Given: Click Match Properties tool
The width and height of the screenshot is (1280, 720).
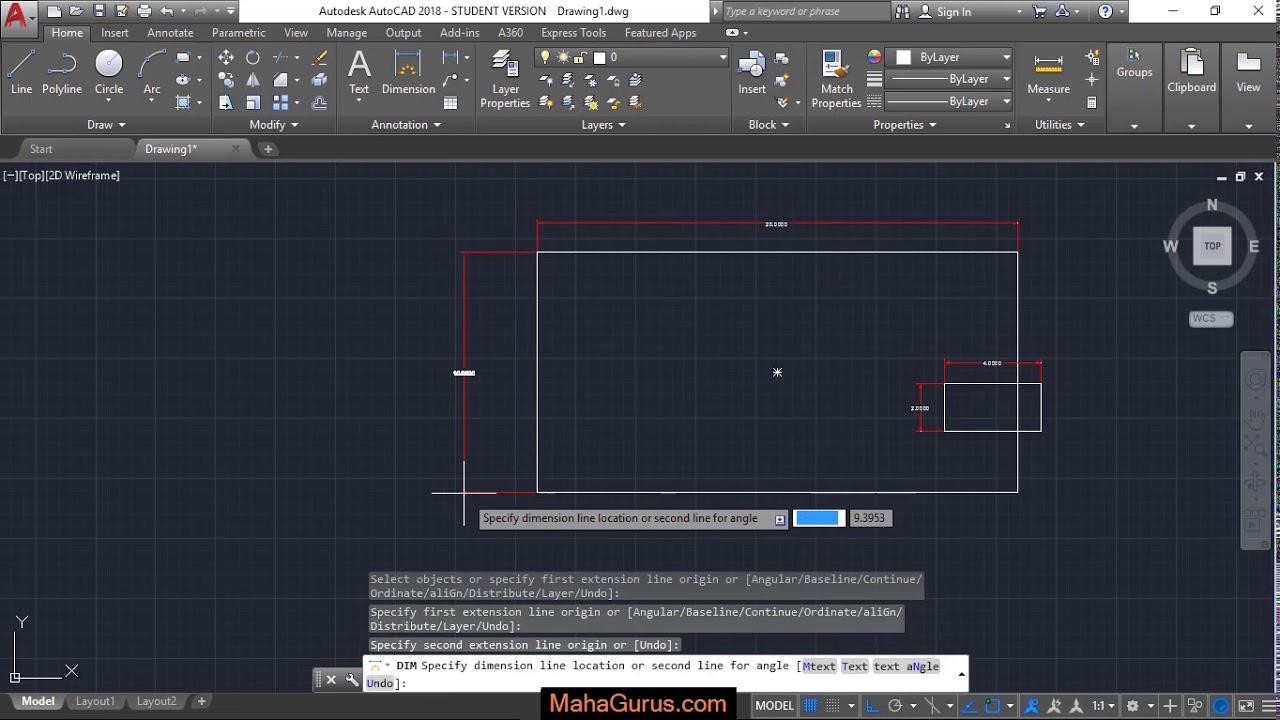Looking at the screenshot, I should (x=837, y=79).
